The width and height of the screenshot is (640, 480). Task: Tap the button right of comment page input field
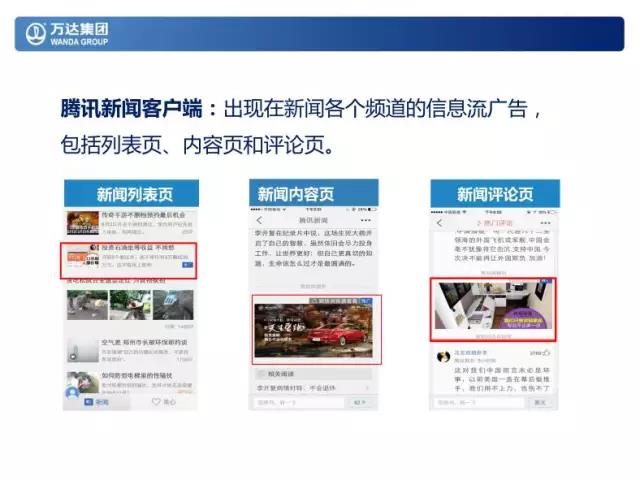(x=540, y=403)
